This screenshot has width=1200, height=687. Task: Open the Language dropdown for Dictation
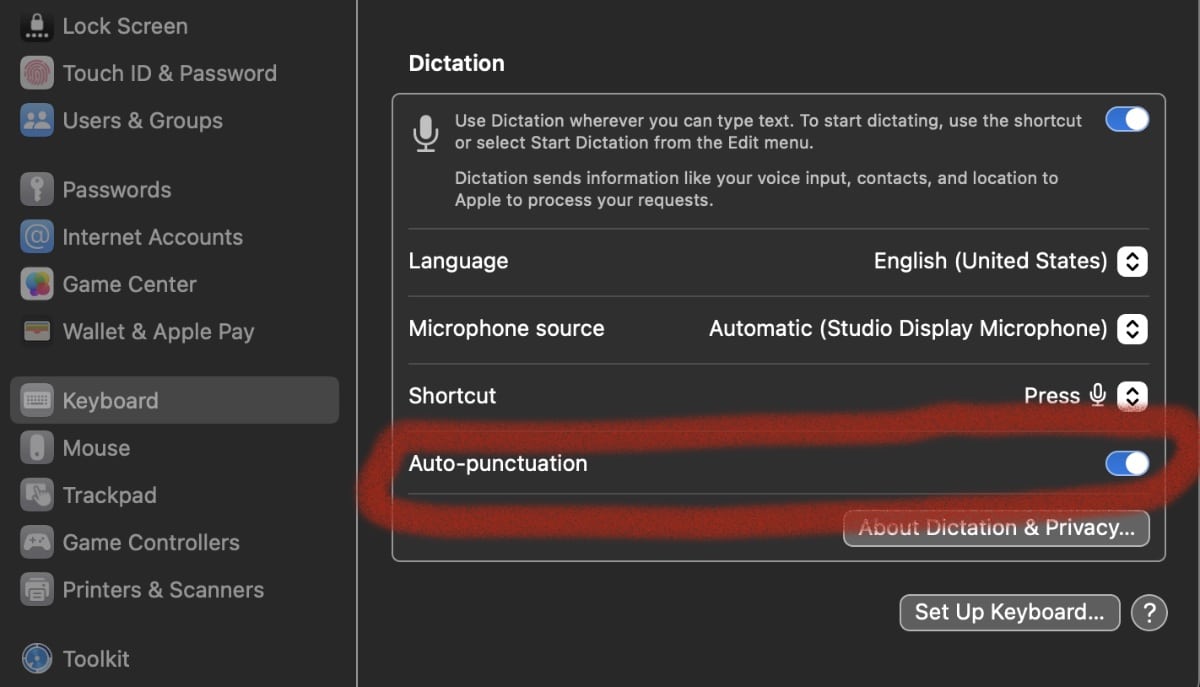coord(1131,262)
